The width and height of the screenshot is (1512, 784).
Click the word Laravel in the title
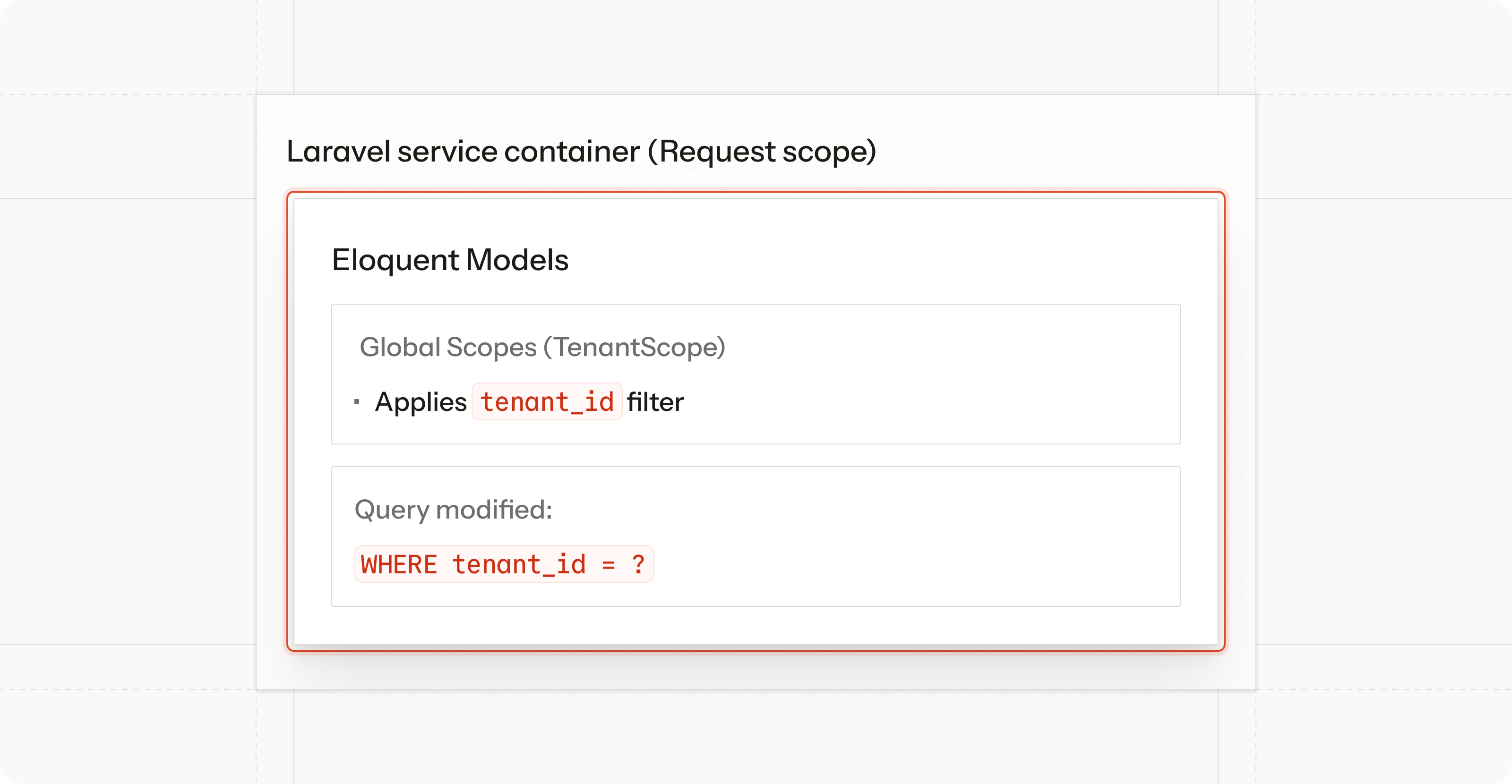click(x=338, y=152)
